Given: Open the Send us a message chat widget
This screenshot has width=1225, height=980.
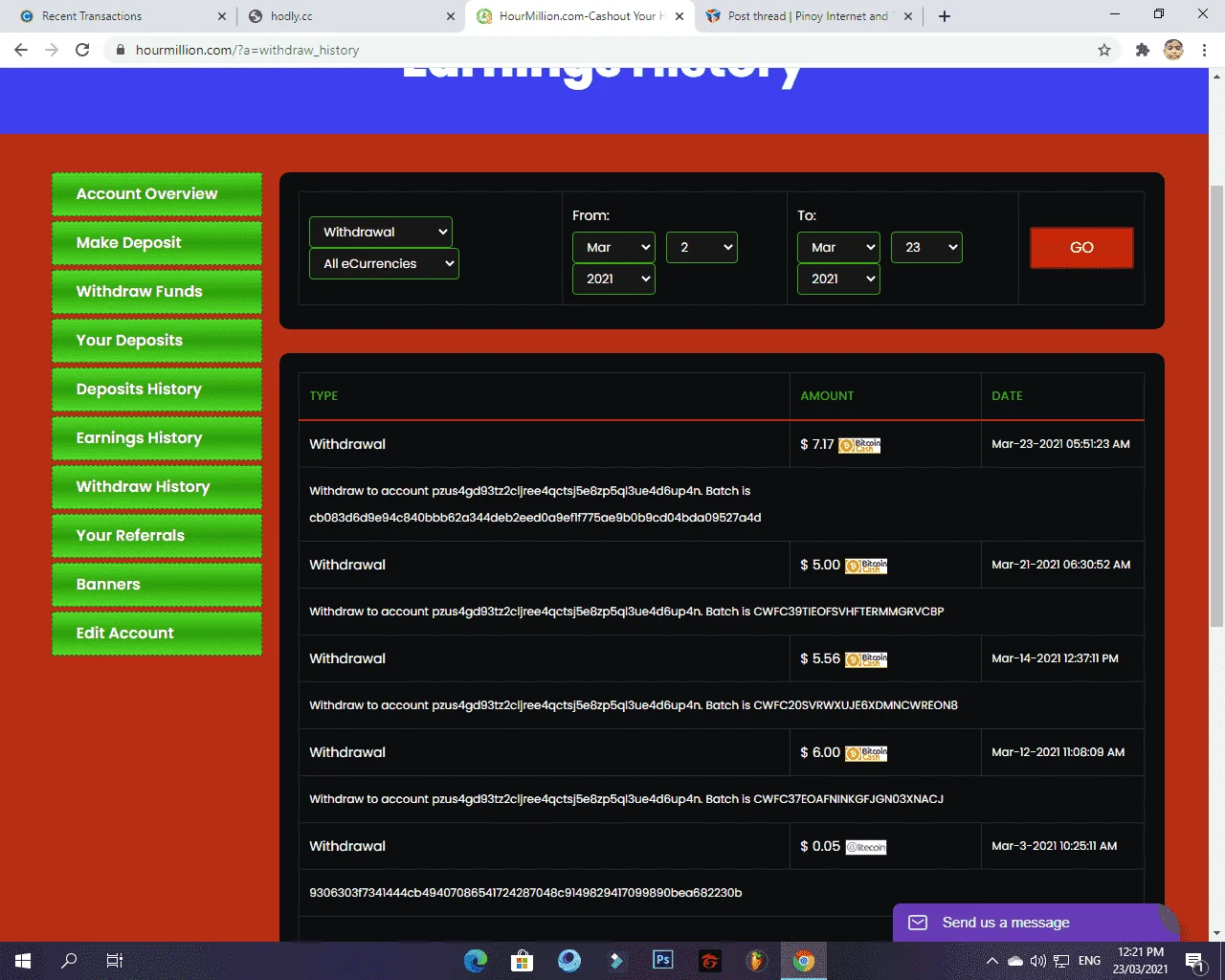Looking at the screenshot, I should (x=1034, y=923).
